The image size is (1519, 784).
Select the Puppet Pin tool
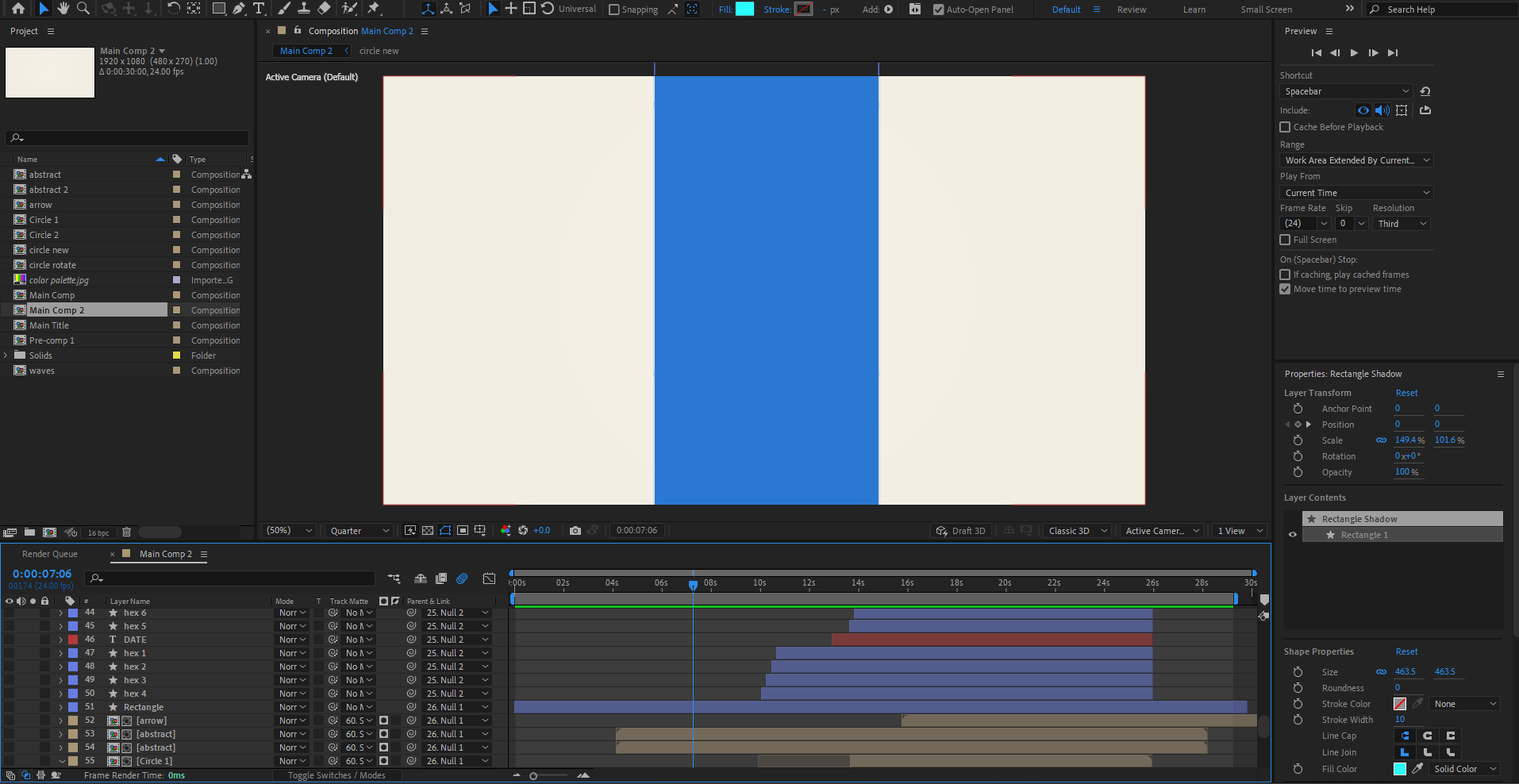click(374, 9)
